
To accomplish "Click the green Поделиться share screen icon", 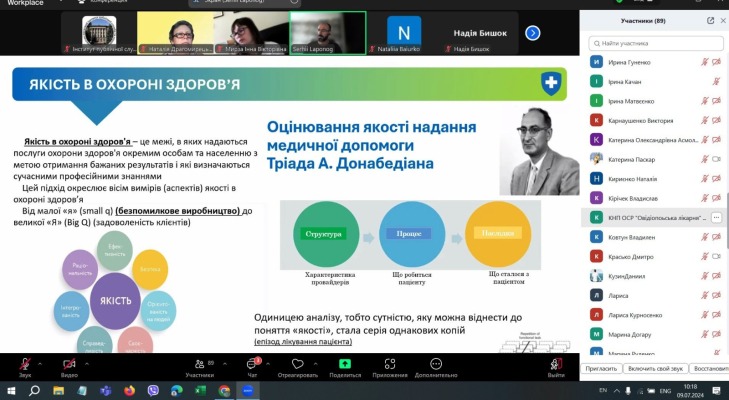I will 345,364.
